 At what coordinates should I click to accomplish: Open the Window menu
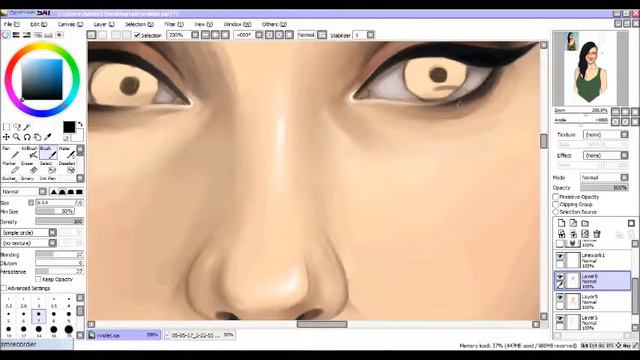(237, 24)
